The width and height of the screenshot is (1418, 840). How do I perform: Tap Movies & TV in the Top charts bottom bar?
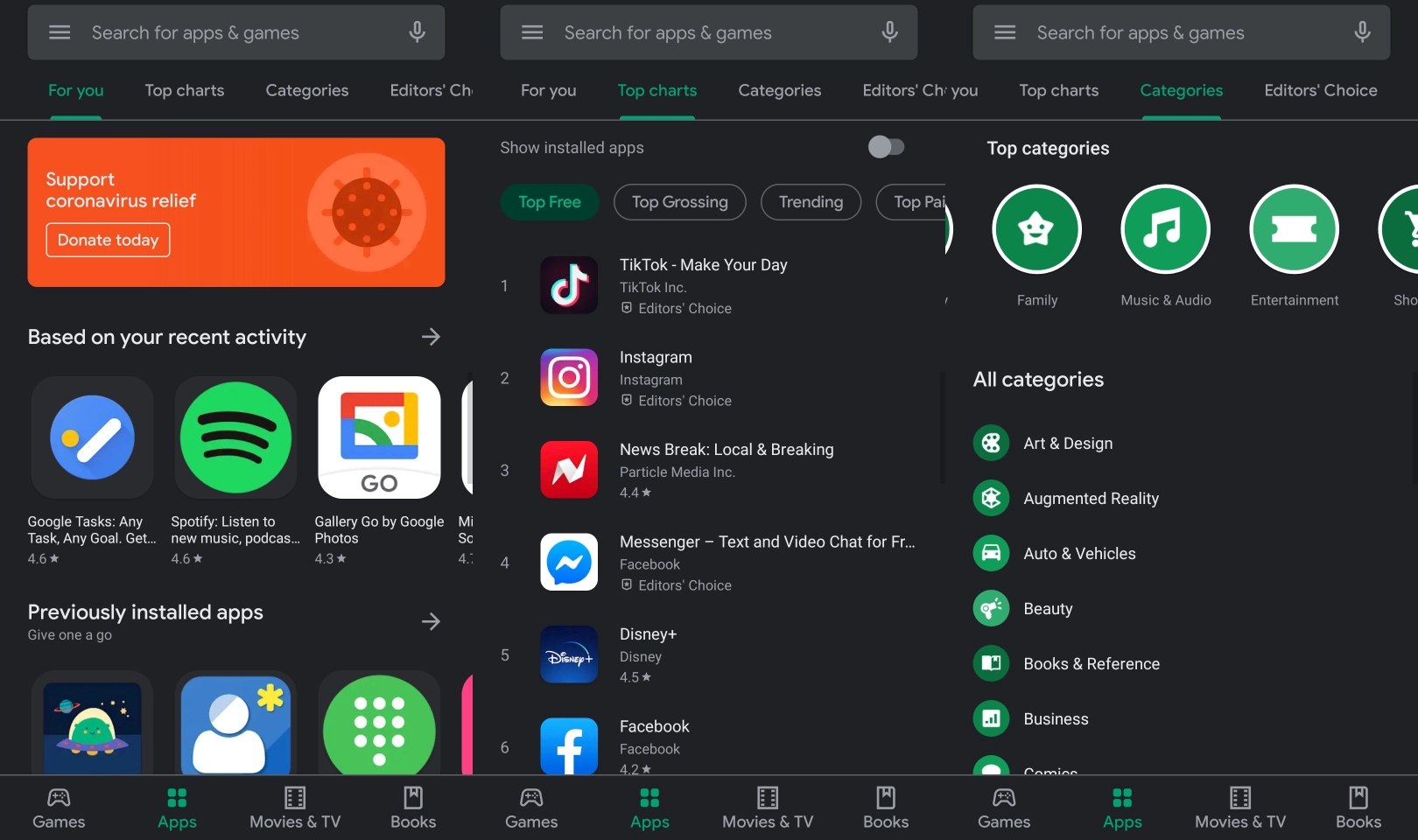pyautogui.click(x=768, y=808)
